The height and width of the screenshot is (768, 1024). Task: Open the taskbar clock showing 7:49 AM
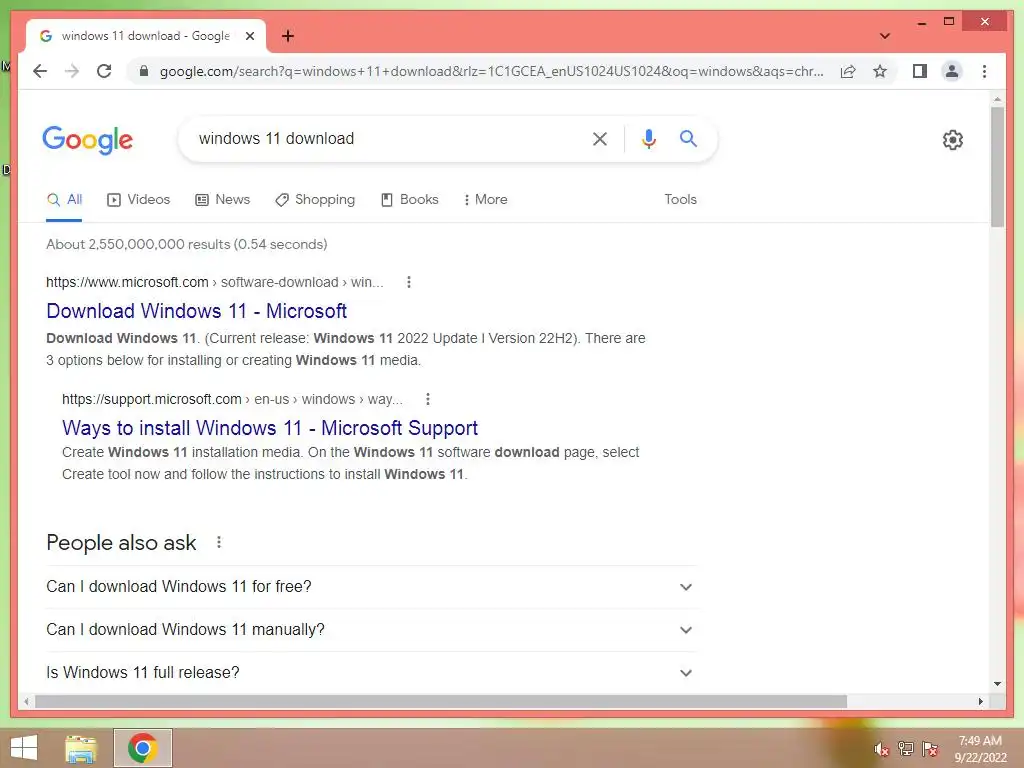click(980, 749)
